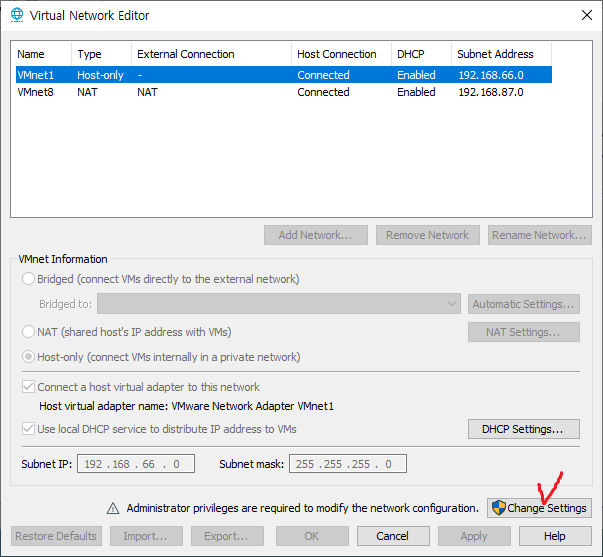This screenshot has width=603, height=557.
Task: Click the Import button
Action: [x=146, y=536]
